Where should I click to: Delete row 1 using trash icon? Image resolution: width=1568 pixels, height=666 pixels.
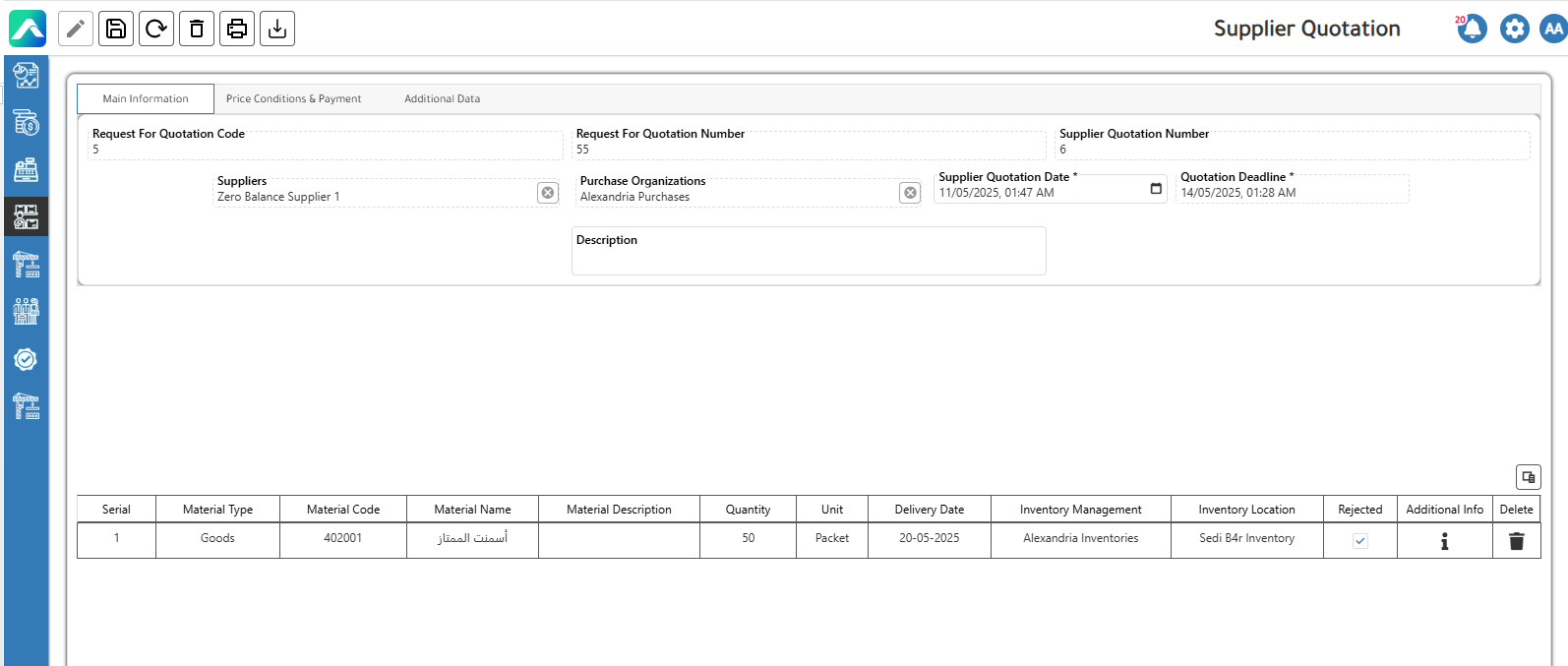[1516, 541]
